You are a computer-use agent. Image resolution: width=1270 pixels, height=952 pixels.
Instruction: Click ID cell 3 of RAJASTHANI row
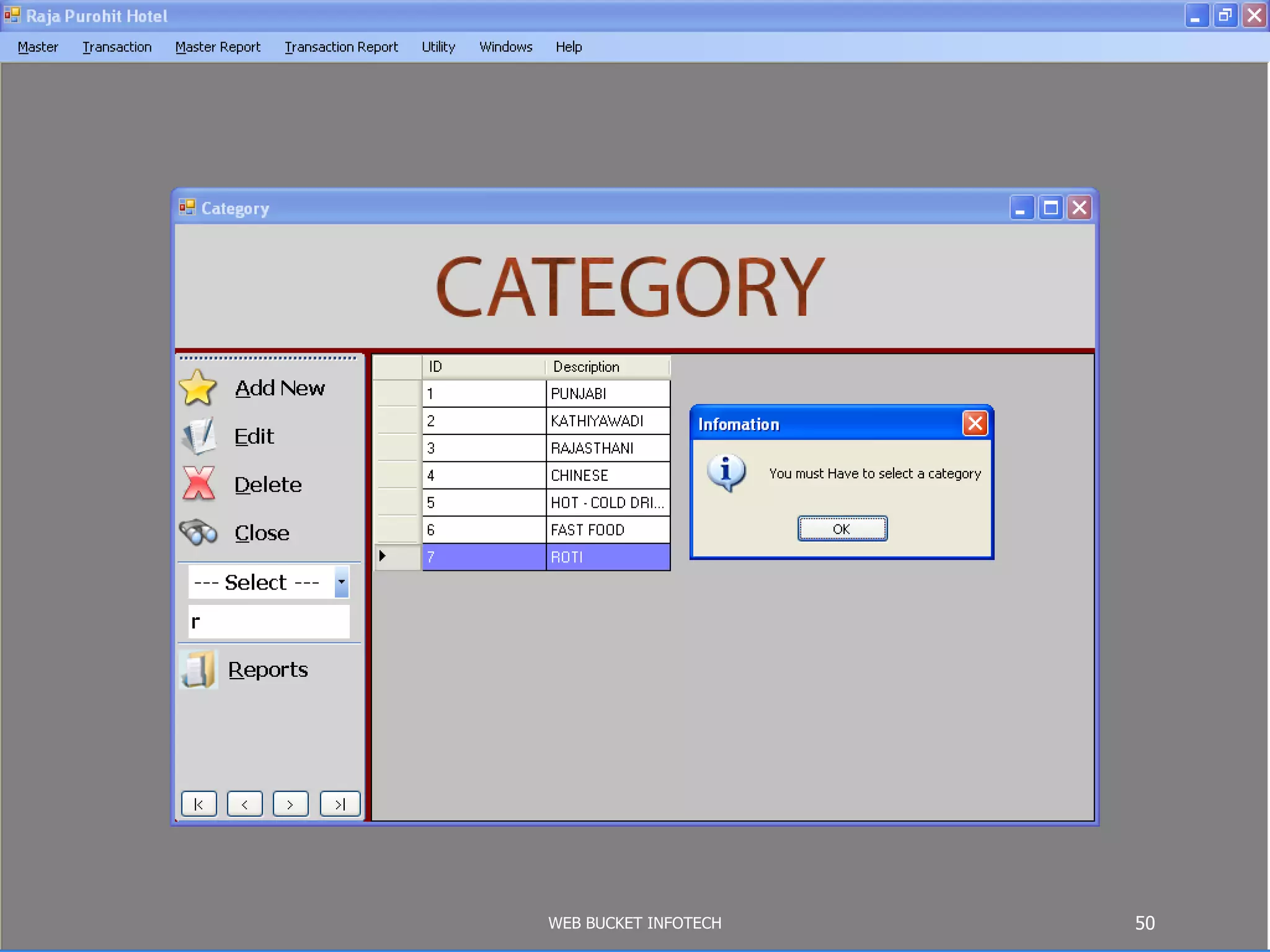click(484, 448)
